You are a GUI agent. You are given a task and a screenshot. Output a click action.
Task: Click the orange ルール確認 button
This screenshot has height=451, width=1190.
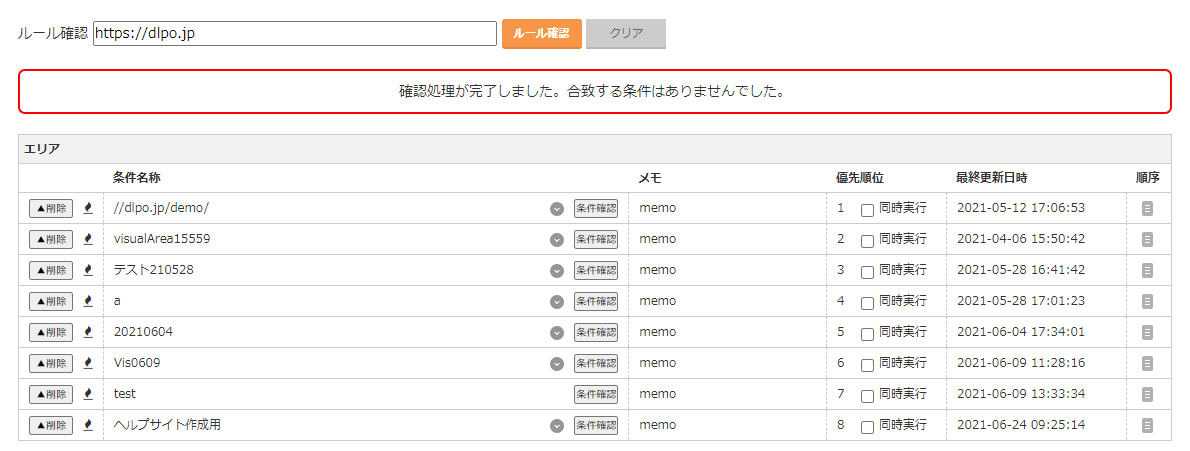pyautogui.click(x=542, y=34)
